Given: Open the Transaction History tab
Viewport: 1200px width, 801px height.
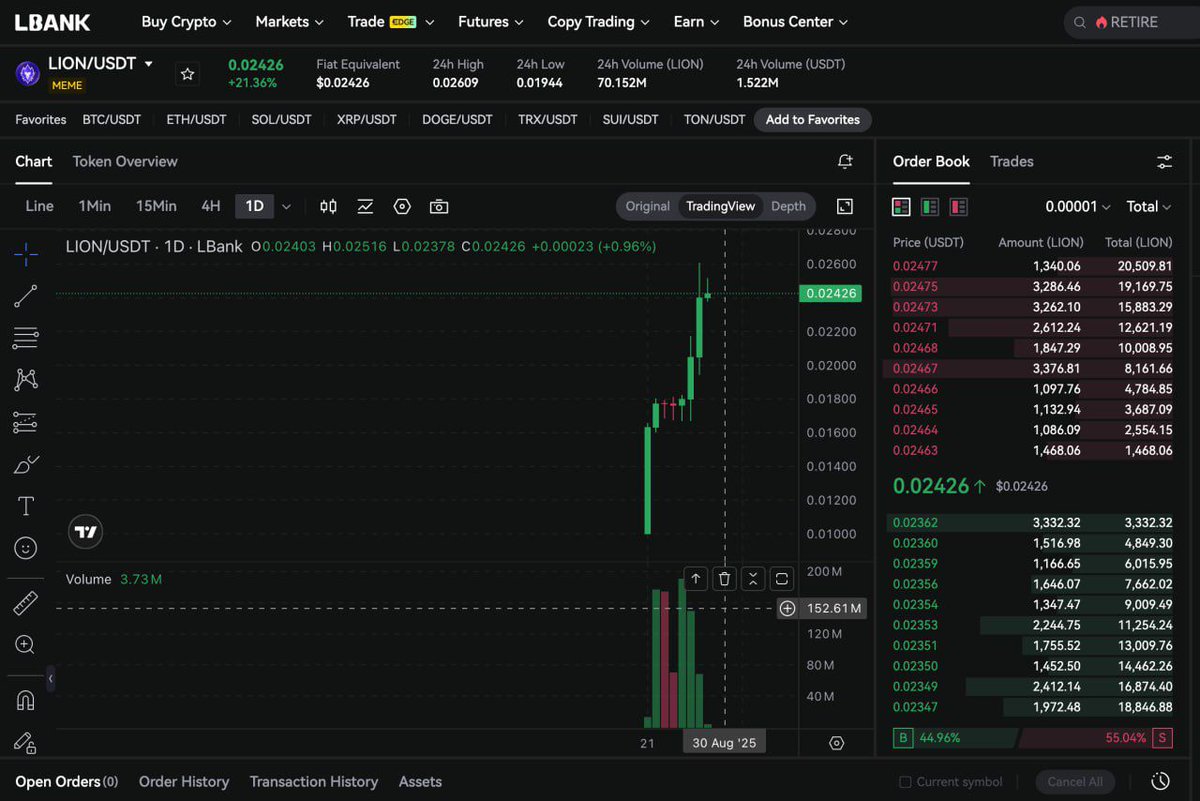Looking at the screenshot, I should point(314,782).
